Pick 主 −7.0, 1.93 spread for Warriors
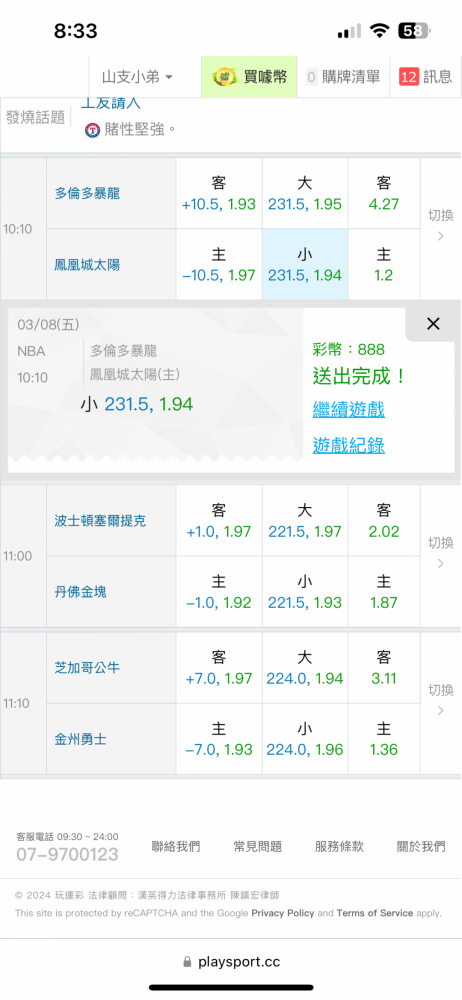This screenshot has height=1000, width=462. (219, 739)
